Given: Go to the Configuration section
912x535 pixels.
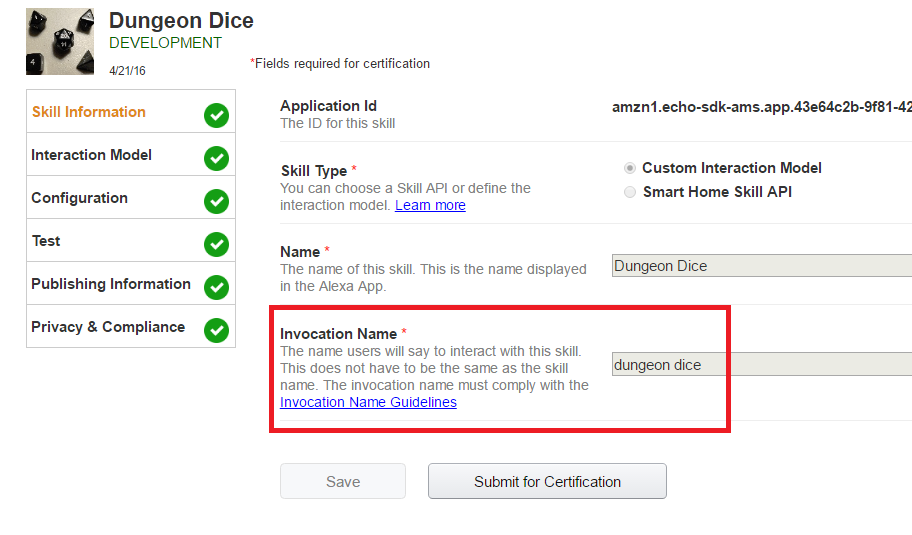Looking at the screenshot, I should [x=80, y=198].
